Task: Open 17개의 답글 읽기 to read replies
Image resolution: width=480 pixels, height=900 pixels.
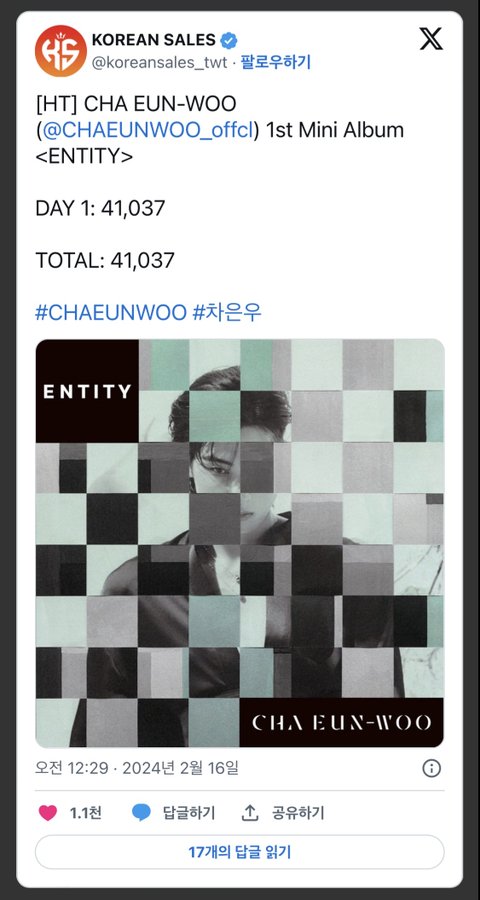Action: [x=240, y=852]
